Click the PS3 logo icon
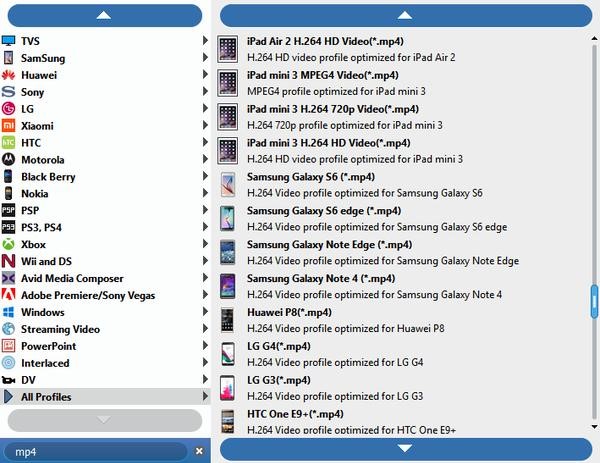 tap(8, 227)
